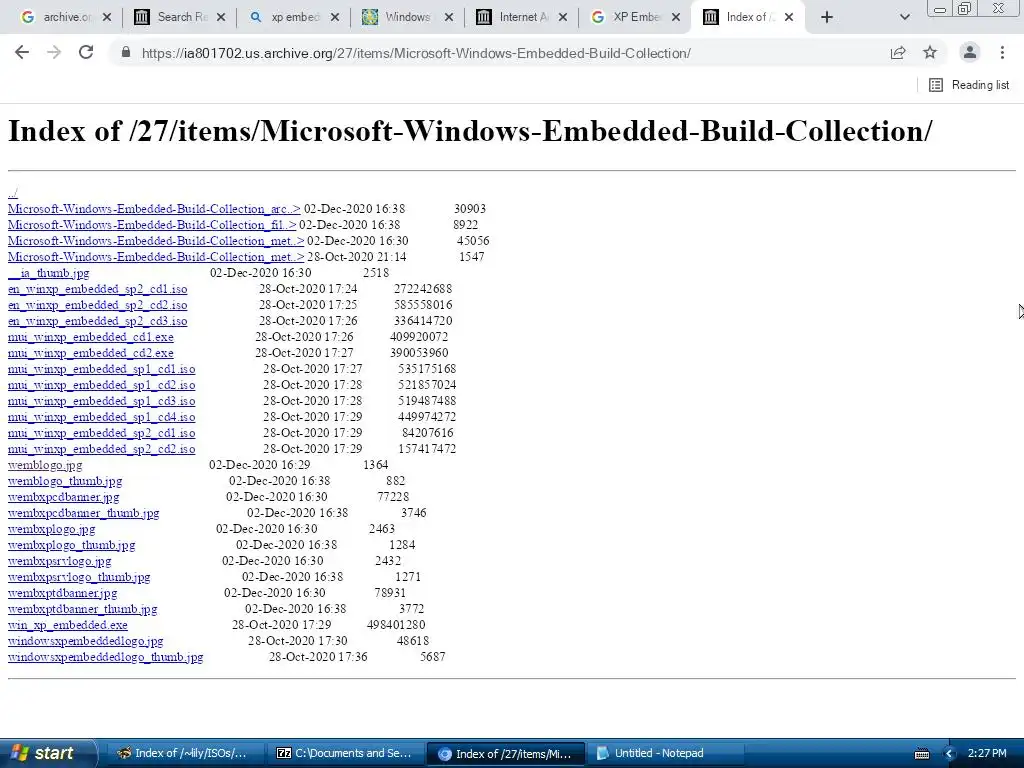Download mui_winxp_embedded_sp1_cd4.iso
1024x768 pixels.
[x=101, y=417]
